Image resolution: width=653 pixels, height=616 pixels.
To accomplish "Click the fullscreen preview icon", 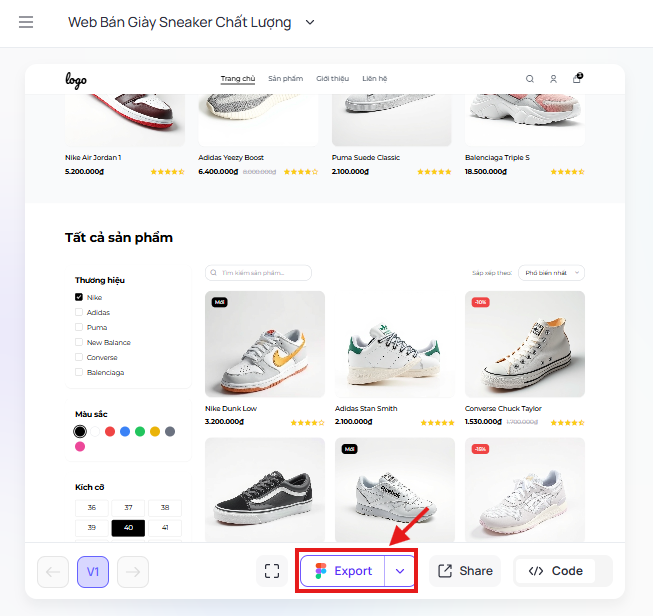I will click(x=272, y=571).
